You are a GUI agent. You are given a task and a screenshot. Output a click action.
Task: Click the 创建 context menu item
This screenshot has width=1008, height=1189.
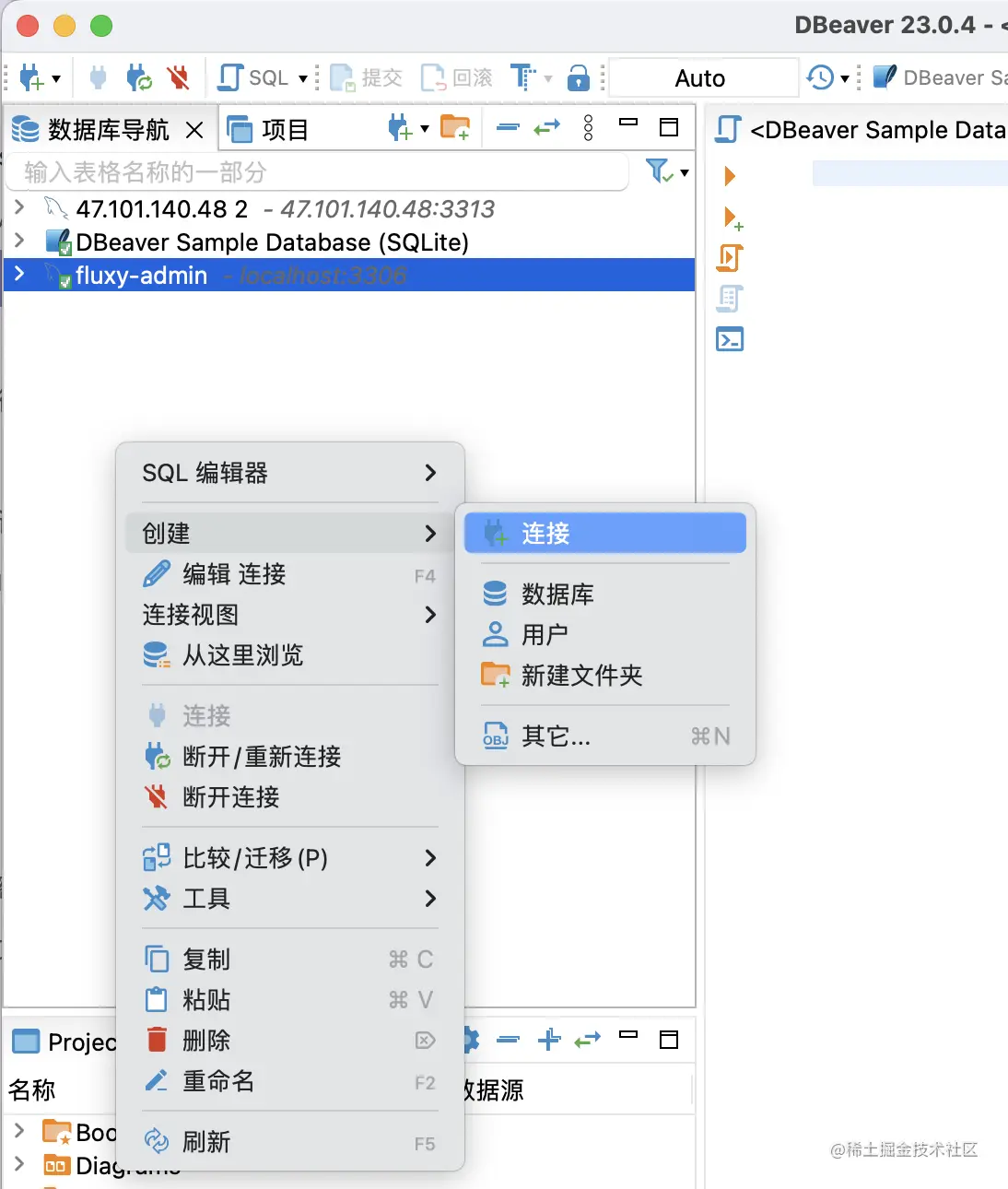(290, 533)
